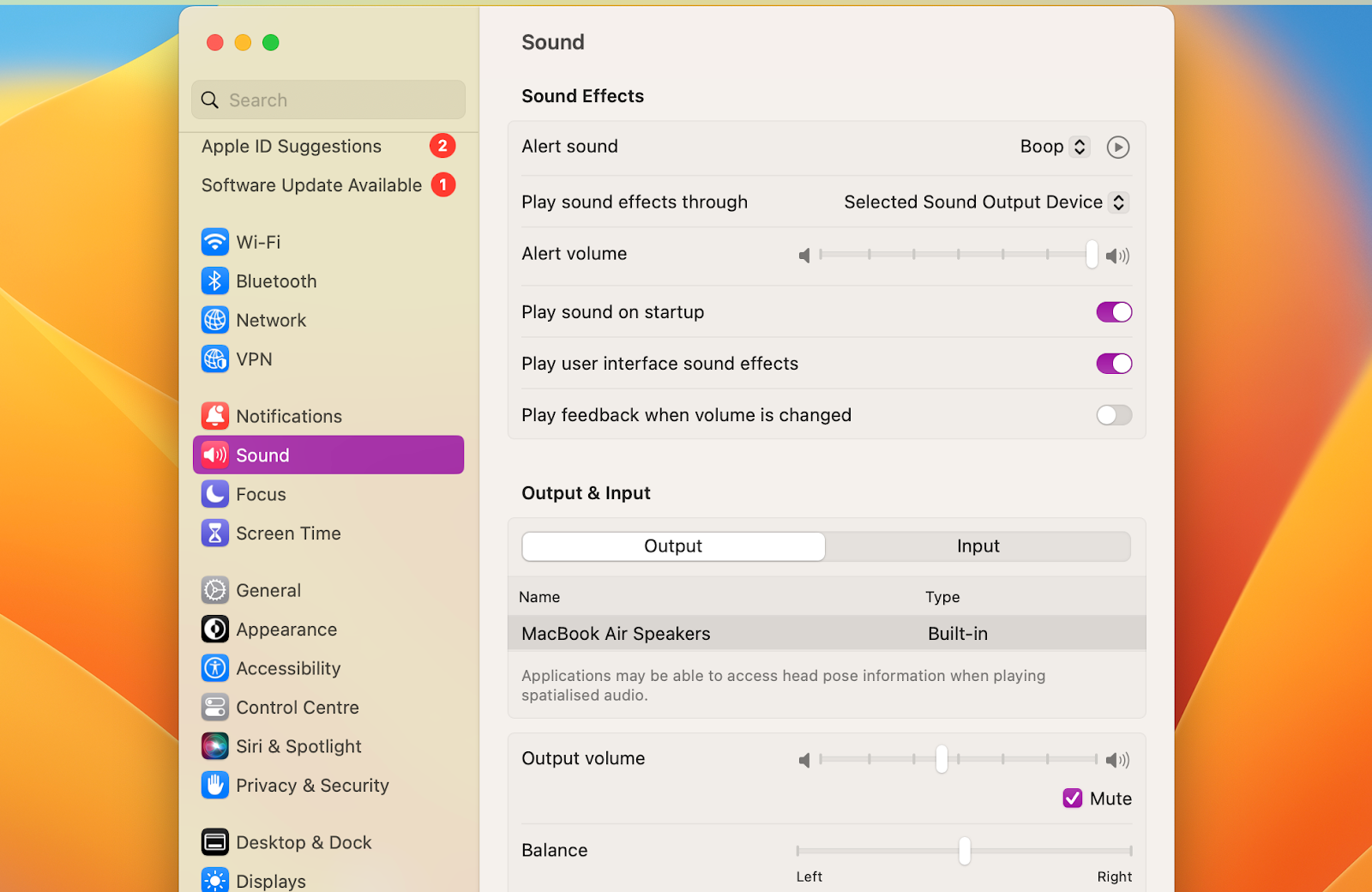Adjust the Balance slider
Screen dimensions: 1372x892
[x=964, y=850]
